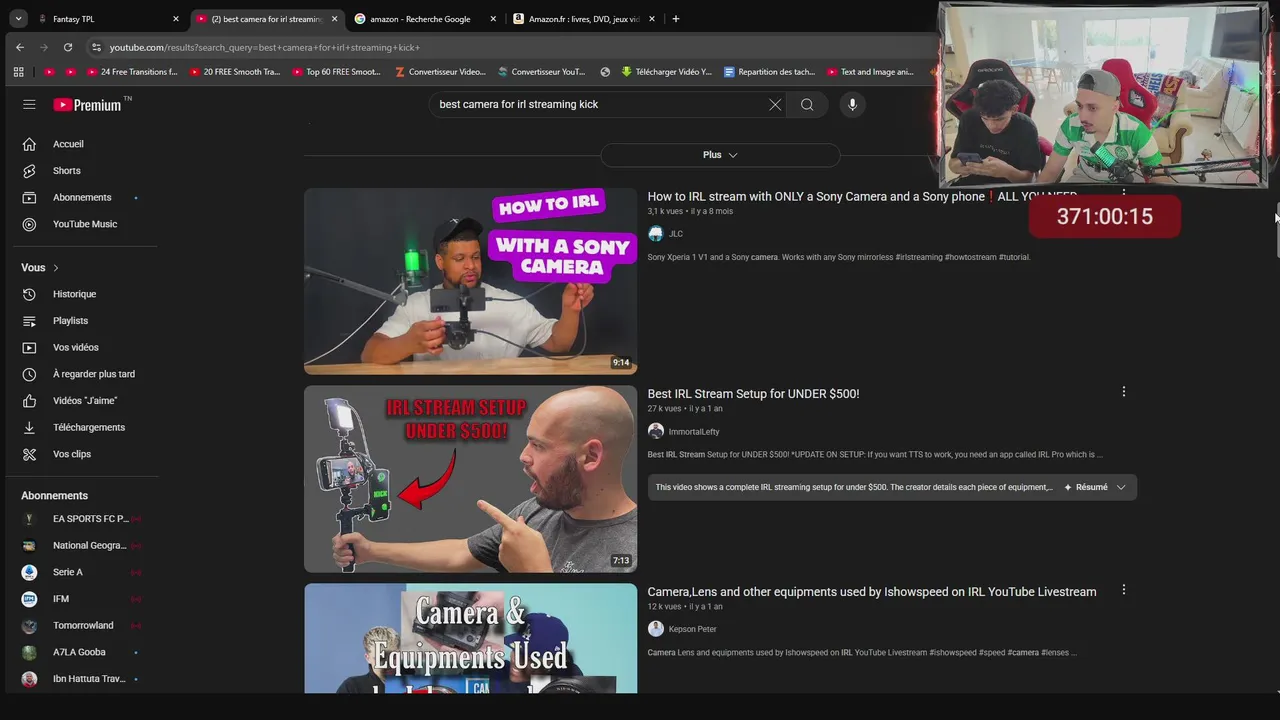The image size is (1280, 720).
Task: Open 'How to IRL stream' Sony video title
Action: [862, 197]
